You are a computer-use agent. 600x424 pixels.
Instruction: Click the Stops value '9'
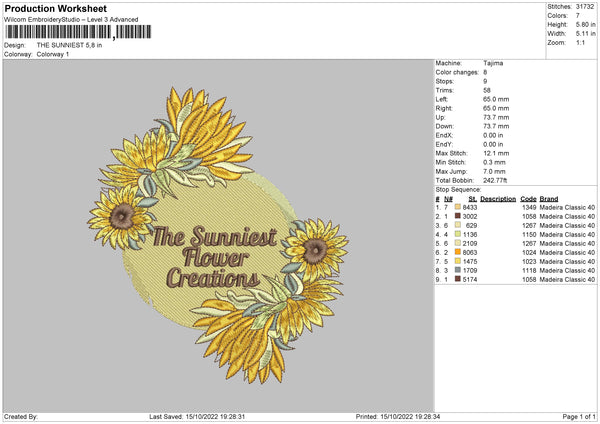pyautogui.click(x=485, y=81)
